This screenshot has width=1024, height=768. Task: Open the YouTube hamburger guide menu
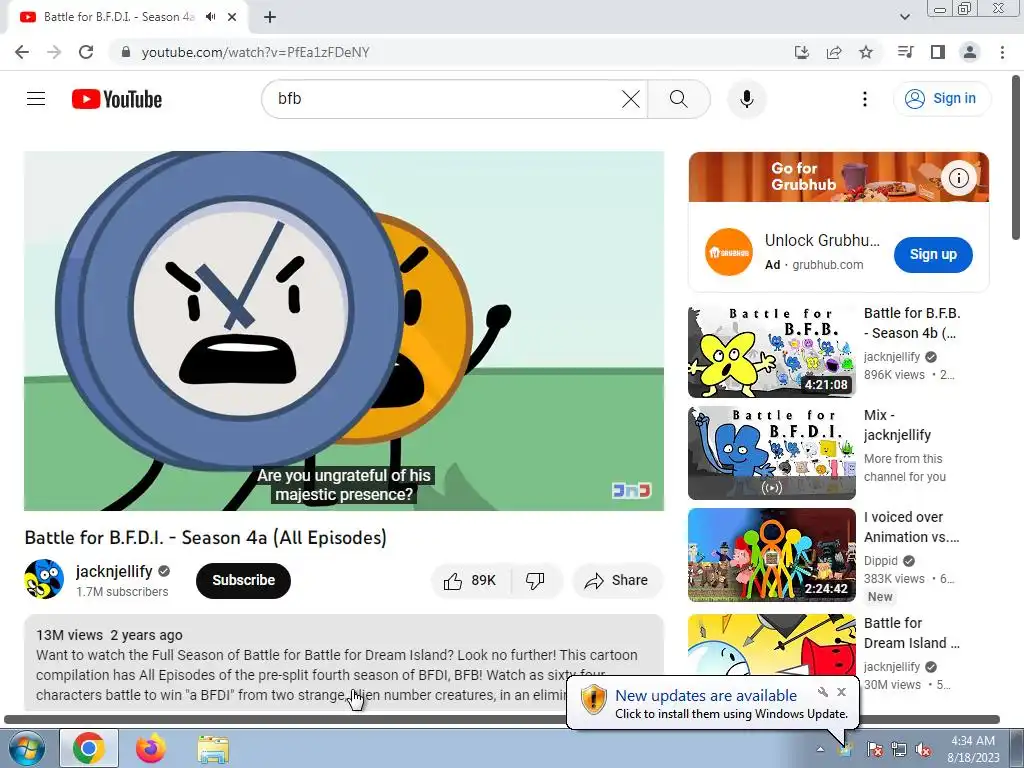pos(36,99)
